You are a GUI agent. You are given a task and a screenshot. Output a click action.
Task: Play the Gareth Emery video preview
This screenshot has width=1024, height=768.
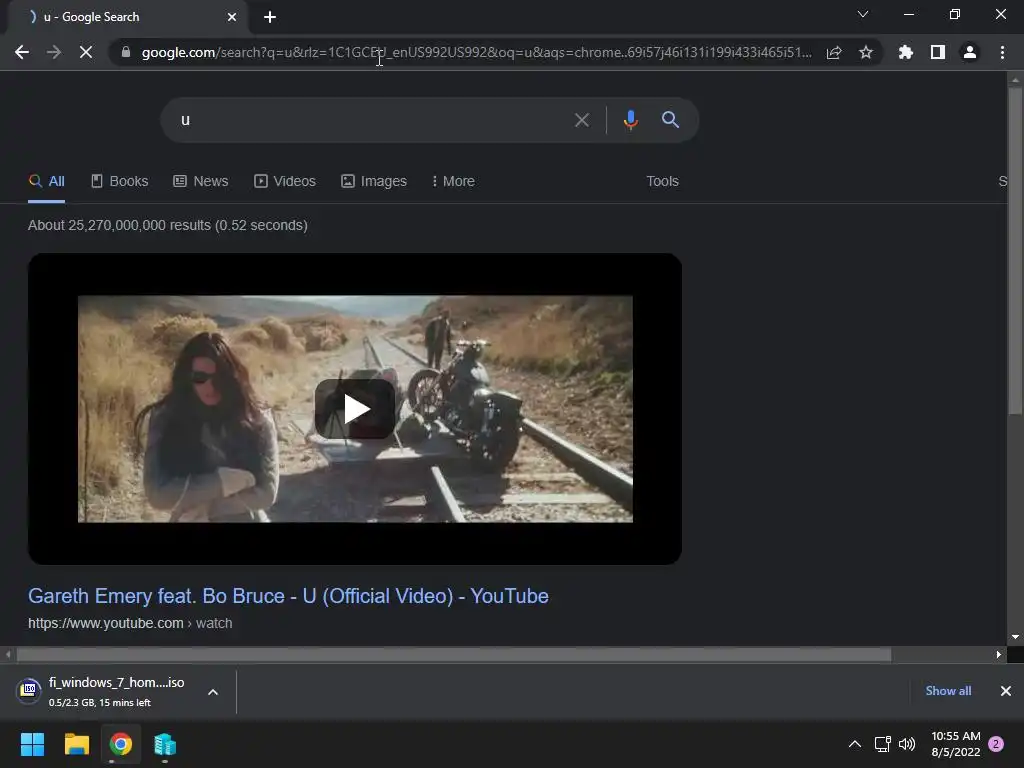355,409
